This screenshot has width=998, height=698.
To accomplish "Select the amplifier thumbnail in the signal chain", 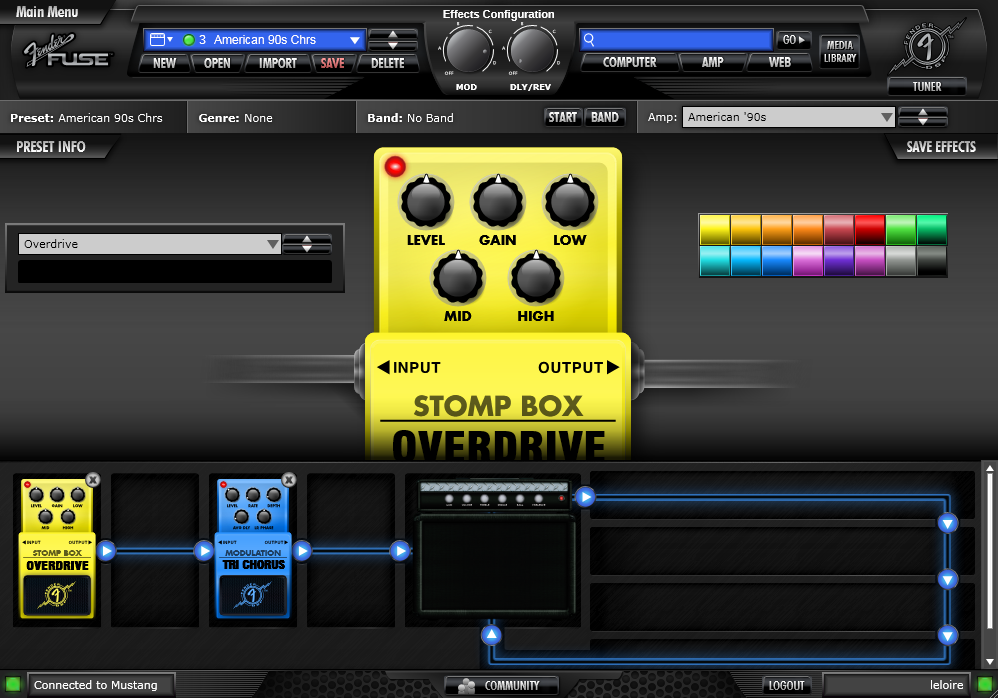I will tap(495, 548).
